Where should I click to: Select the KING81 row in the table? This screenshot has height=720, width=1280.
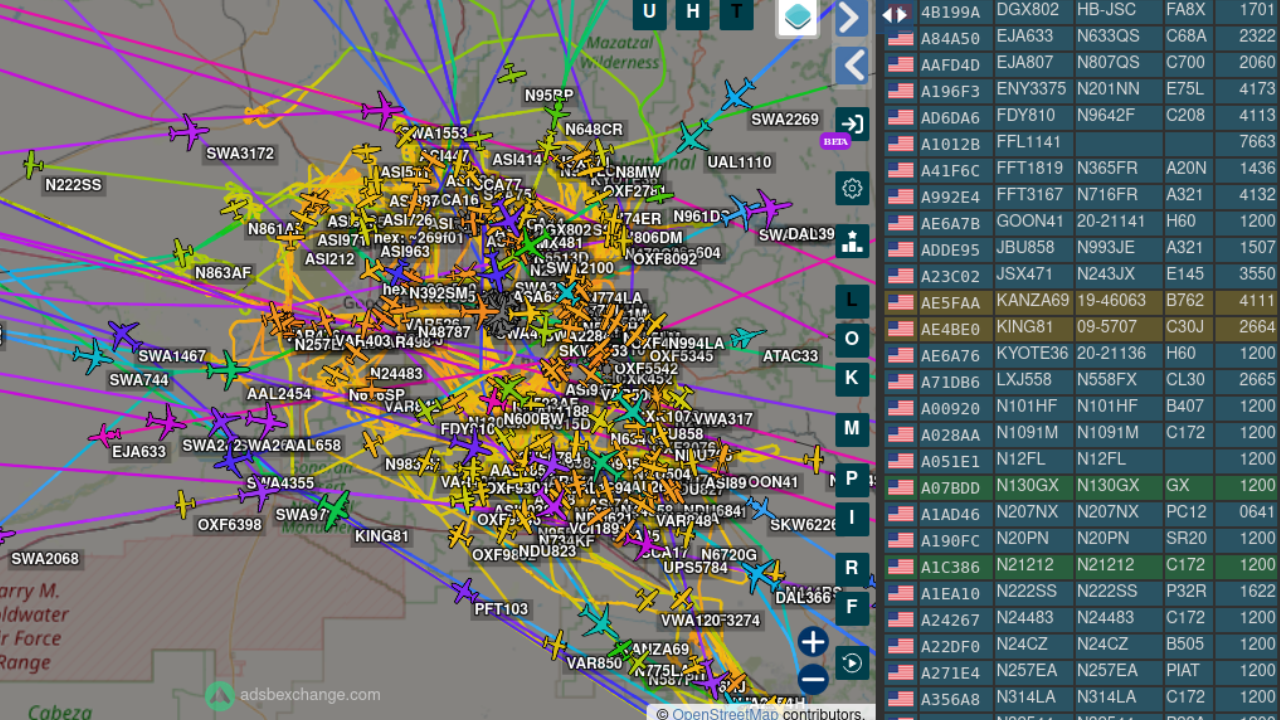(1082, 328)
